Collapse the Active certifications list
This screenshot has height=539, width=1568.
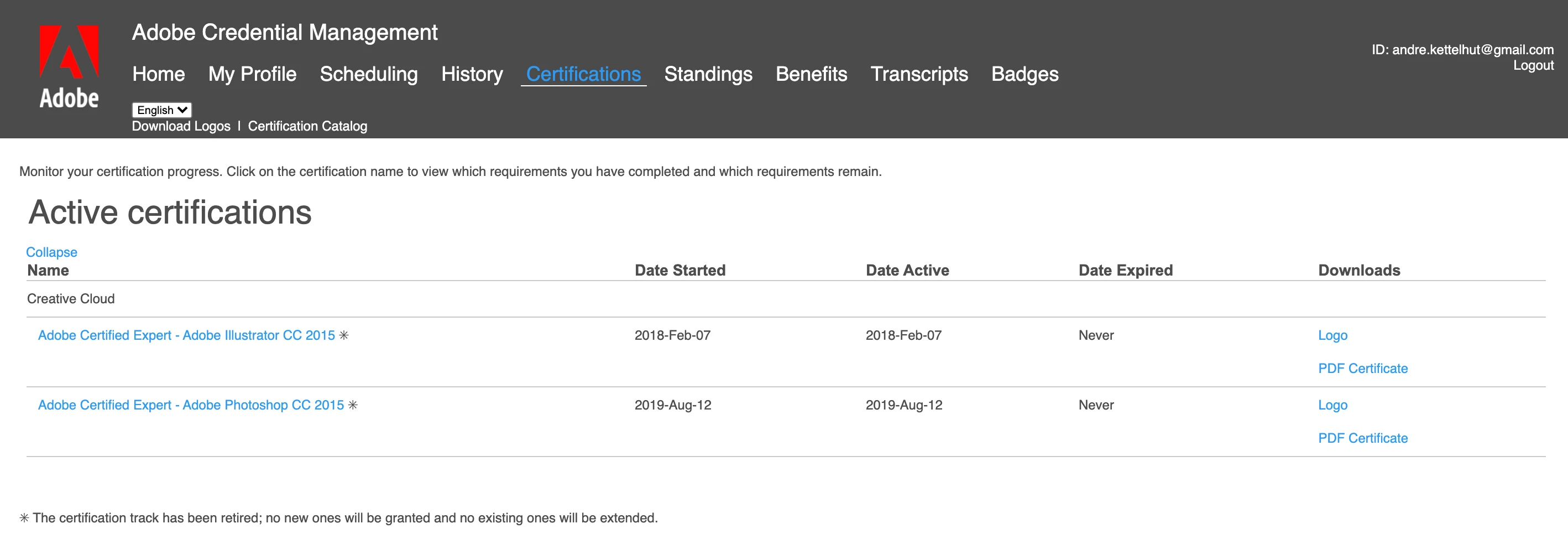click(x=51, y=252)
